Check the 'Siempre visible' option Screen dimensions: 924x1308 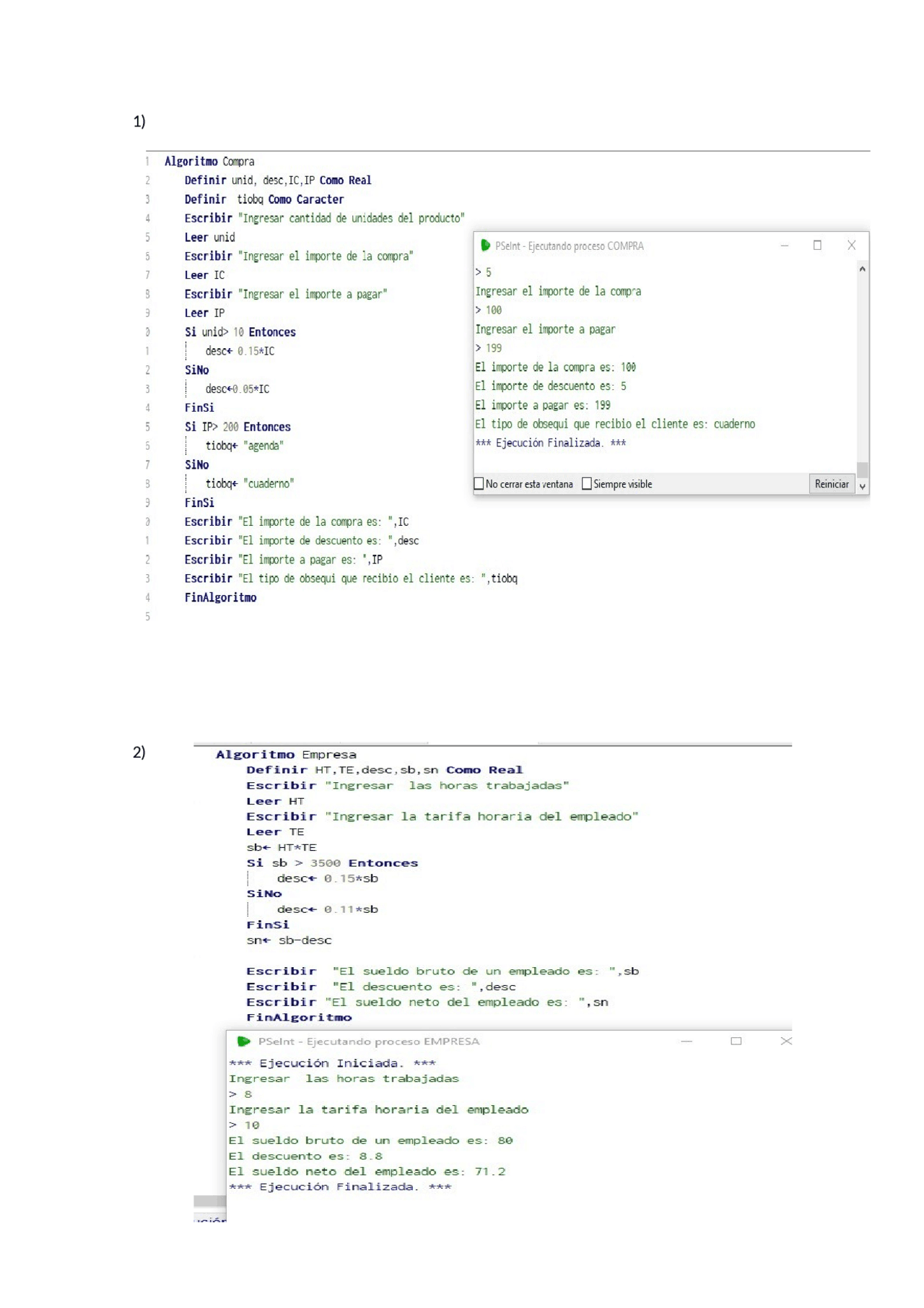586,484
